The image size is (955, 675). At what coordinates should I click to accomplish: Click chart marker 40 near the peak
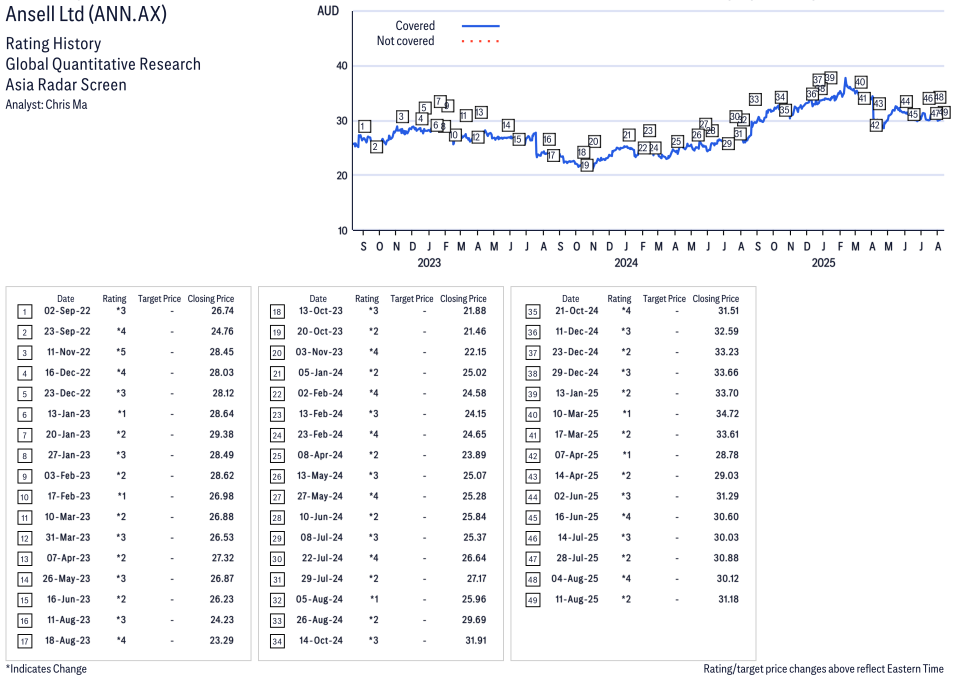pos(860,82)
